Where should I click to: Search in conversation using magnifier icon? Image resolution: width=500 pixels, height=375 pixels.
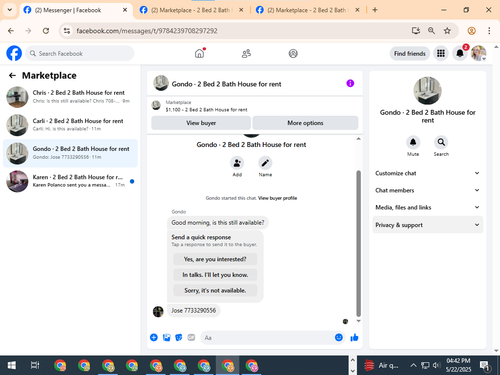(x=441, y=142)
